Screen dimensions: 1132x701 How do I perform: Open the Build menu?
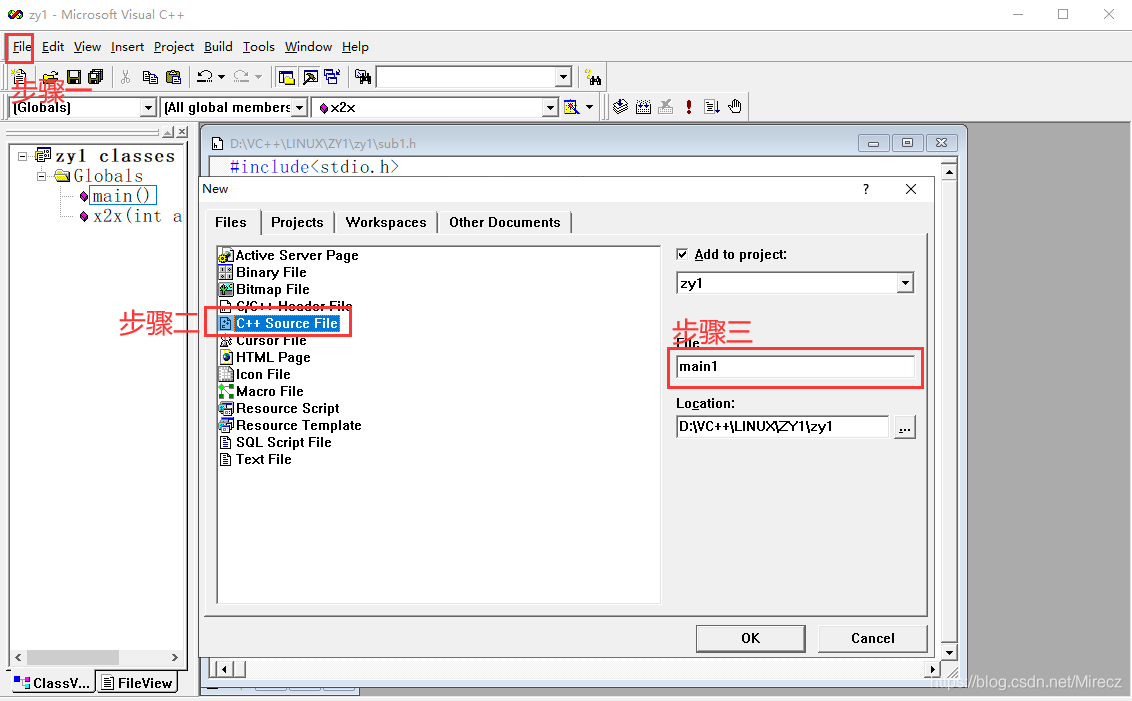coord(218,46)
